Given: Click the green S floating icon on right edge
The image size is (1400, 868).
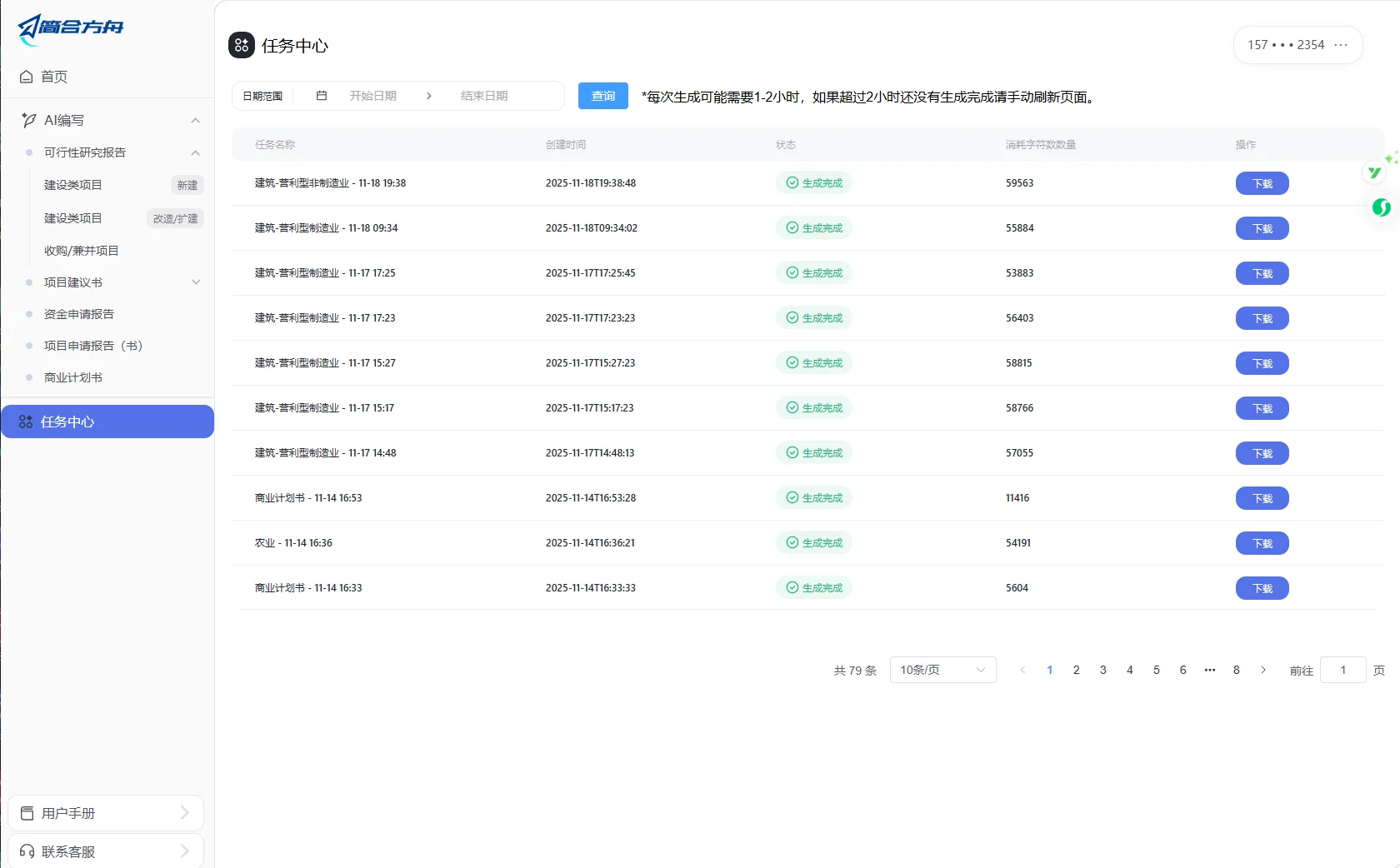Looking at the screenshot, I should [x=1382, y=208].
